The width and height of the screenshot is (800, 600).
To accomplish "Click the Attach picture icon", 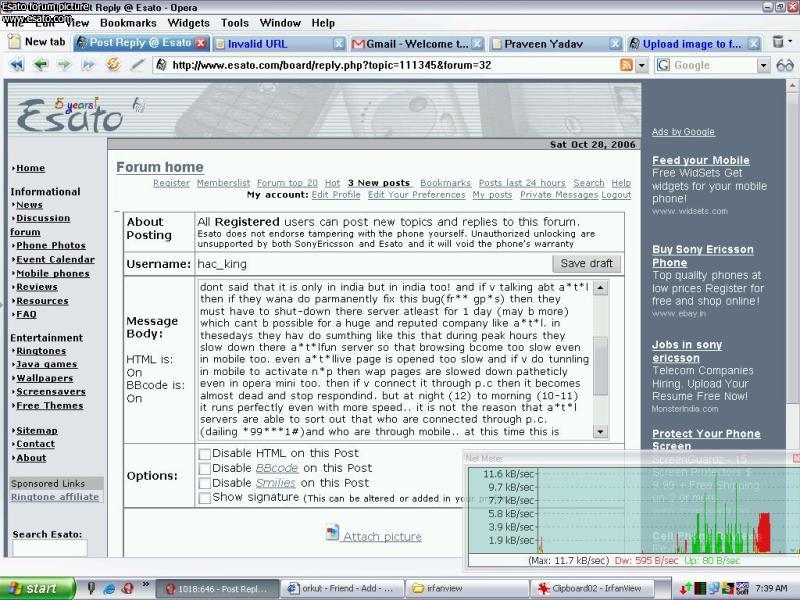I will 332,533.
